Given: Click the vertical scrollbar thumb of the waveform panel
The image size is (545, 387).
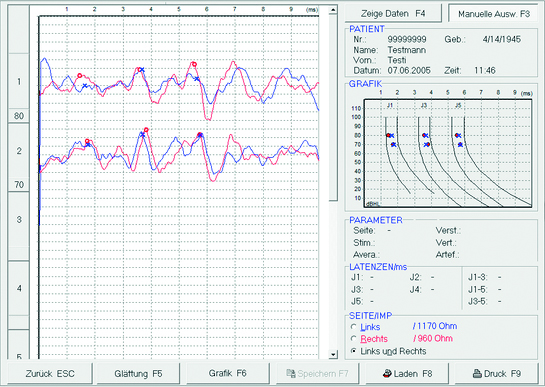Looking at the screenshot, I should click(333, 107).
